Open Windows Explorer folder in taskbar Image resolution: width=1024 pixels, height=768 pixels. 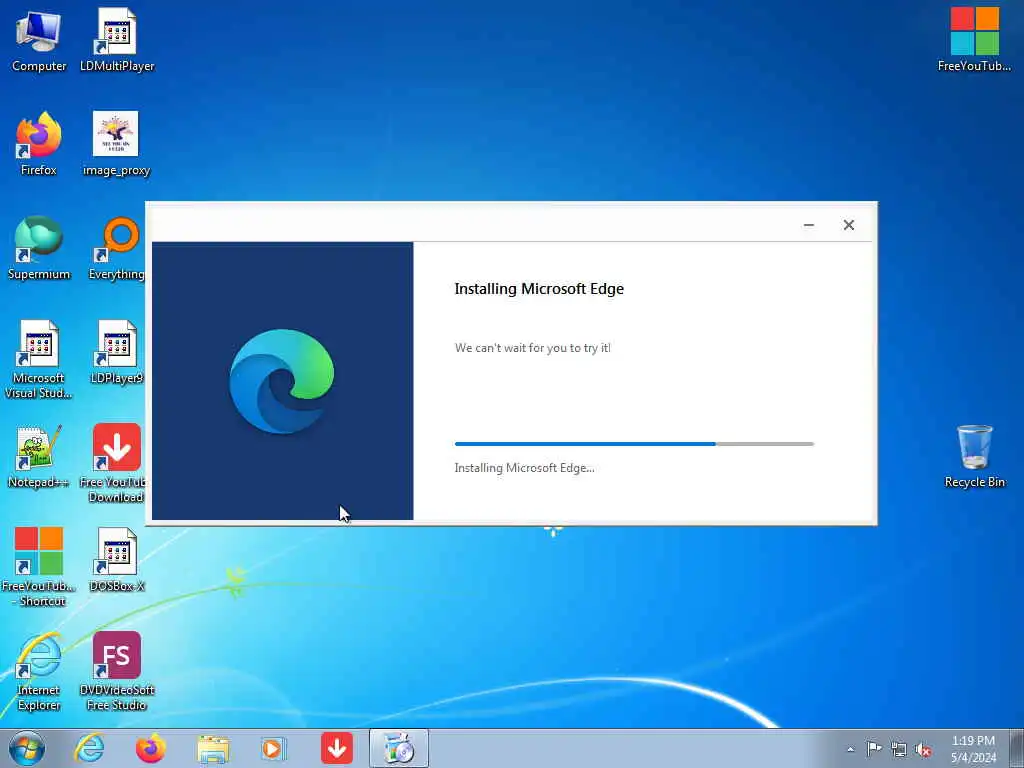[213, 748]
